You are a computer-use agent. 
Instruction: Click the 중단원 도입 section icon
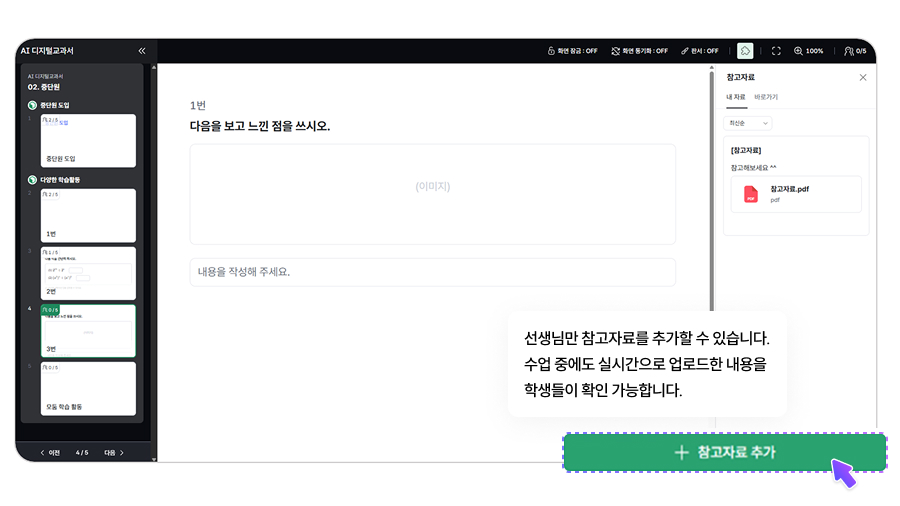32,105
